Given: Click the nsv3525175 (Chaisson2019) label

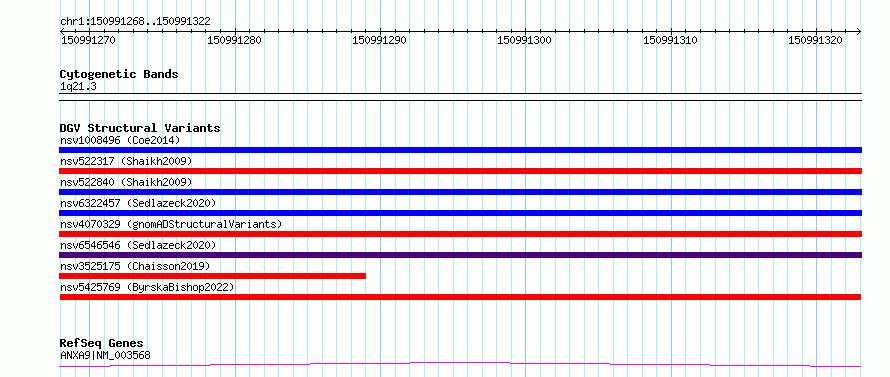Looking at the screenshot, I should pyautogui.click(x=135, y=266).
